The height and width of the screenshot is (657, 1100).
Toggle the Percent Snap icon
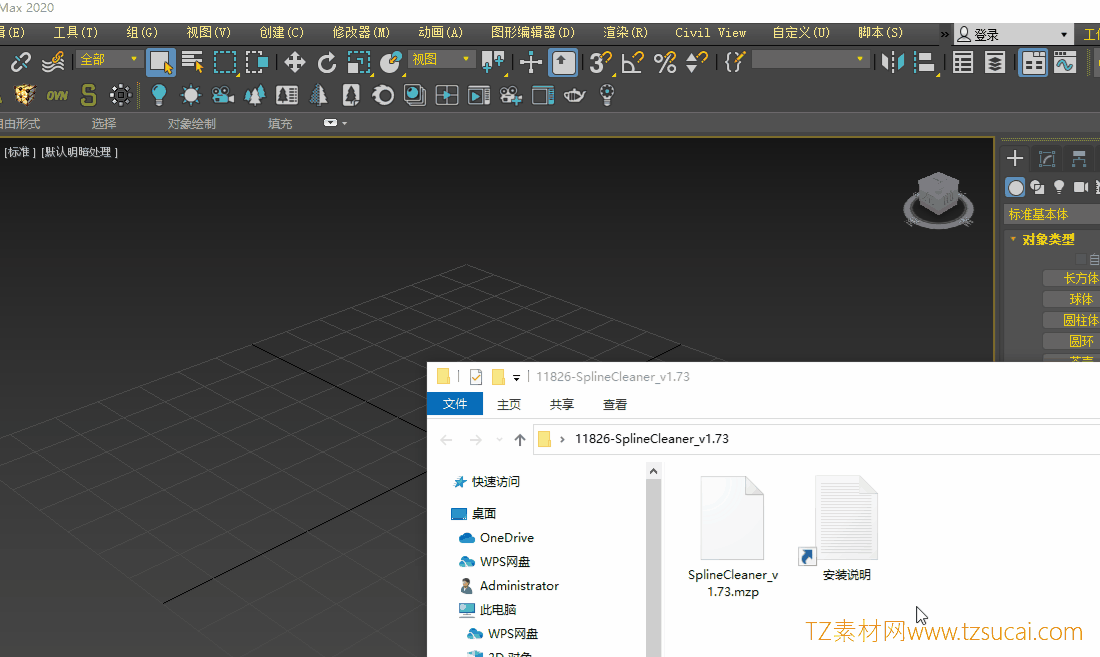click(x=665, y=63)
